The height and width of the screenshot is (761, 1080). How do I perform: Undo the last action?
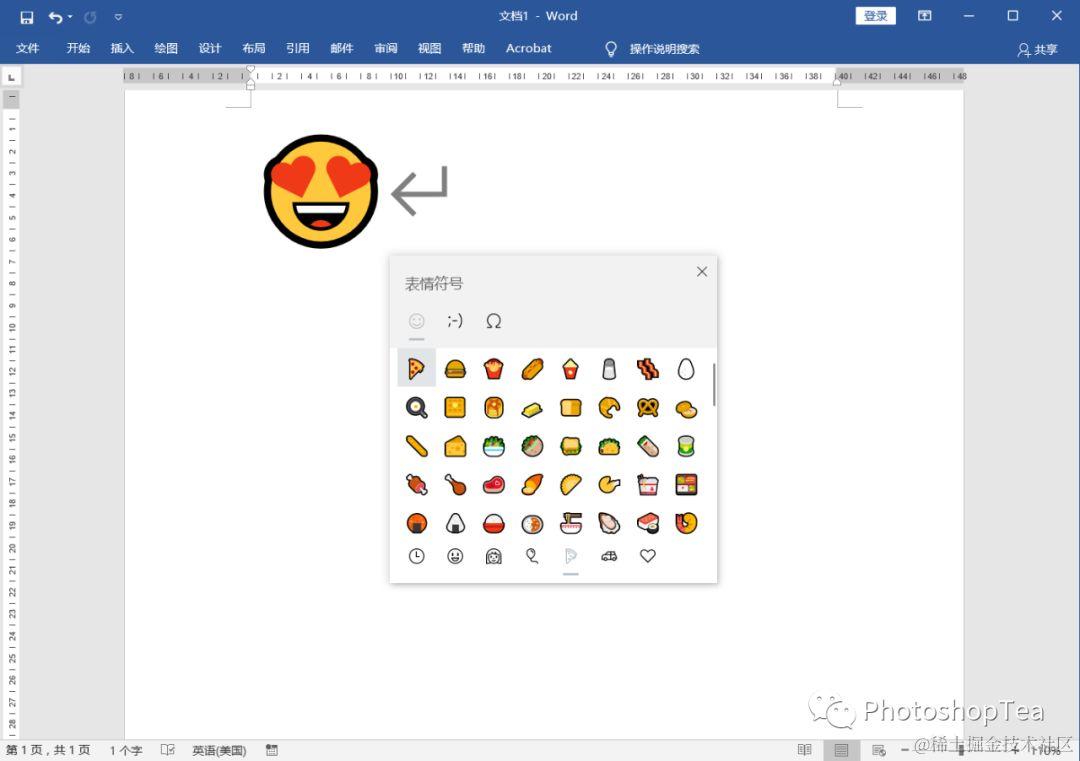pos(55,17)
